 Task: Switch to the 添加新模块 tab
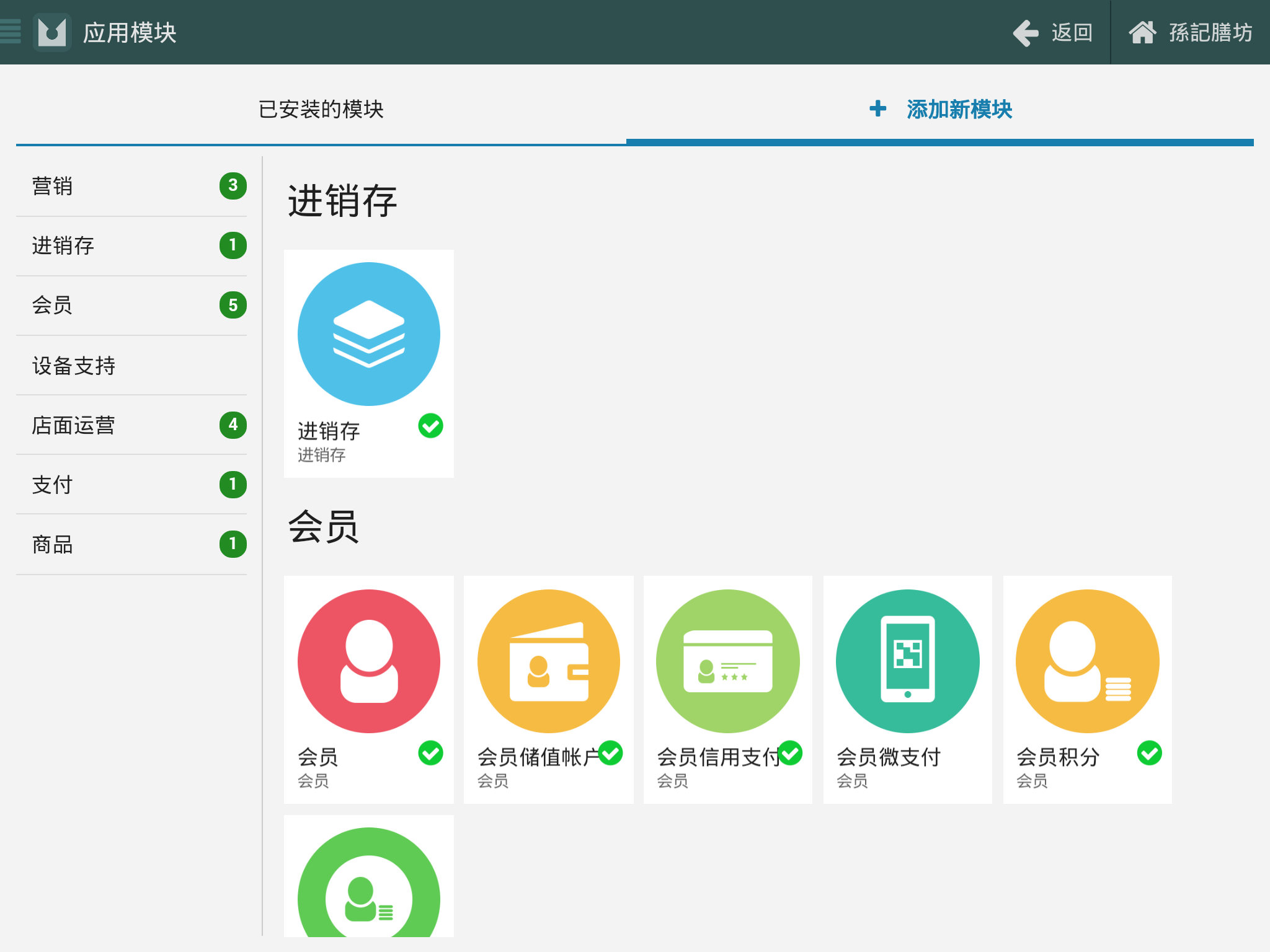coord(940,109)
